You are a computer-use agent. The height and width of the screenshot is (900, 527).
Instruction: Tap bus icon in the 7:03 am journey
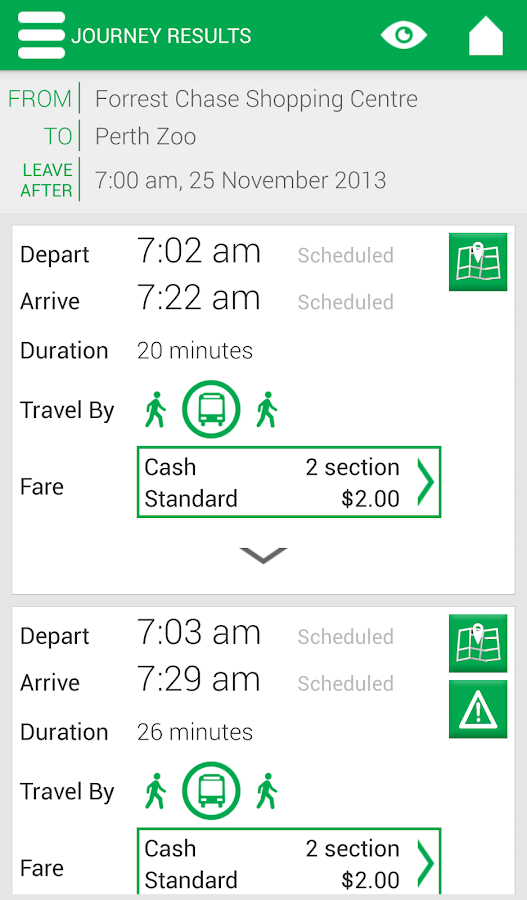211,791
